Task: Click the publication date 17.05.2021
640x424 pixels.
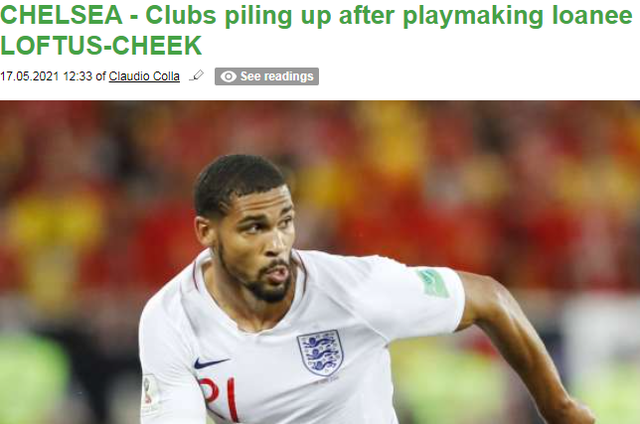Action: (29, 76)
